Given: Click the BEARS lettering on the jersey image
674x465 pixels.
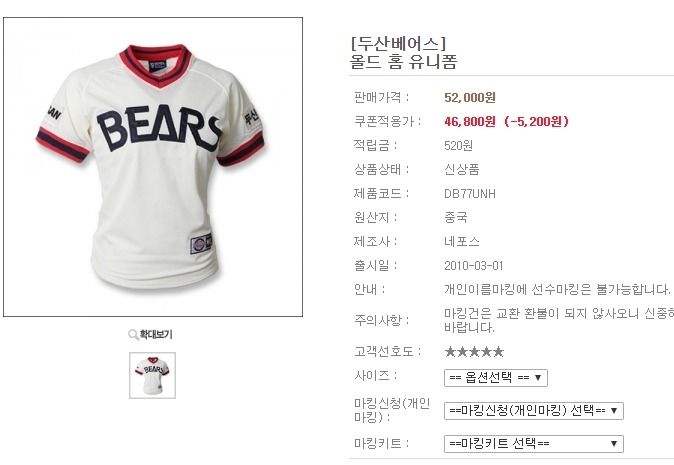Looking at the screenshot, I should 158,128.
